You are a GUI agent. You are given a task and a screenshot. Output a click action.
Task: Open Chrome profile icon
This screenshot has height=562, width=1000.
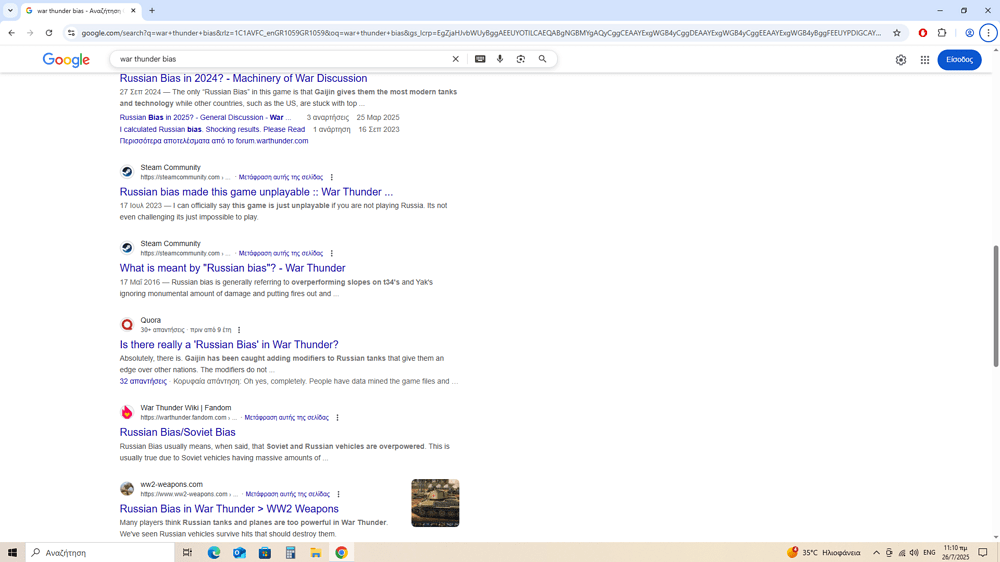pos(969,33)
